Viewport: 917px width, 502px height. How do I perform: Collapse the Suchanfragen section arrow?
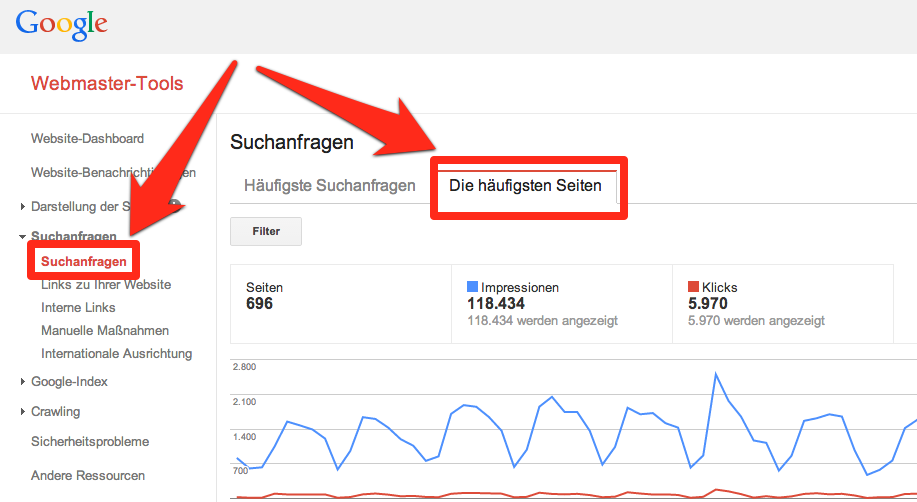(22, 236)
